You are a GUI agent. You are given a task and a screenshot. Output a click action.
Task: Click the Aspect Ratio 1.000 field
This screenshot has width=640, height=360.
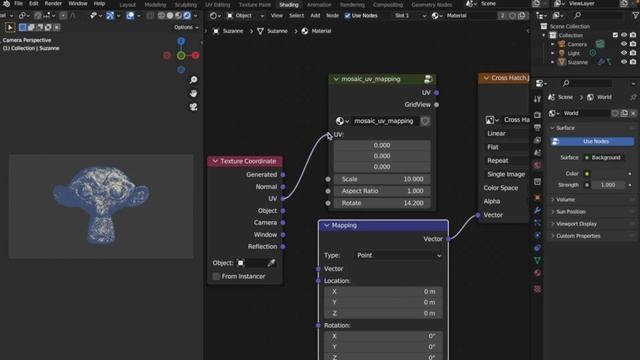[382, 191]
